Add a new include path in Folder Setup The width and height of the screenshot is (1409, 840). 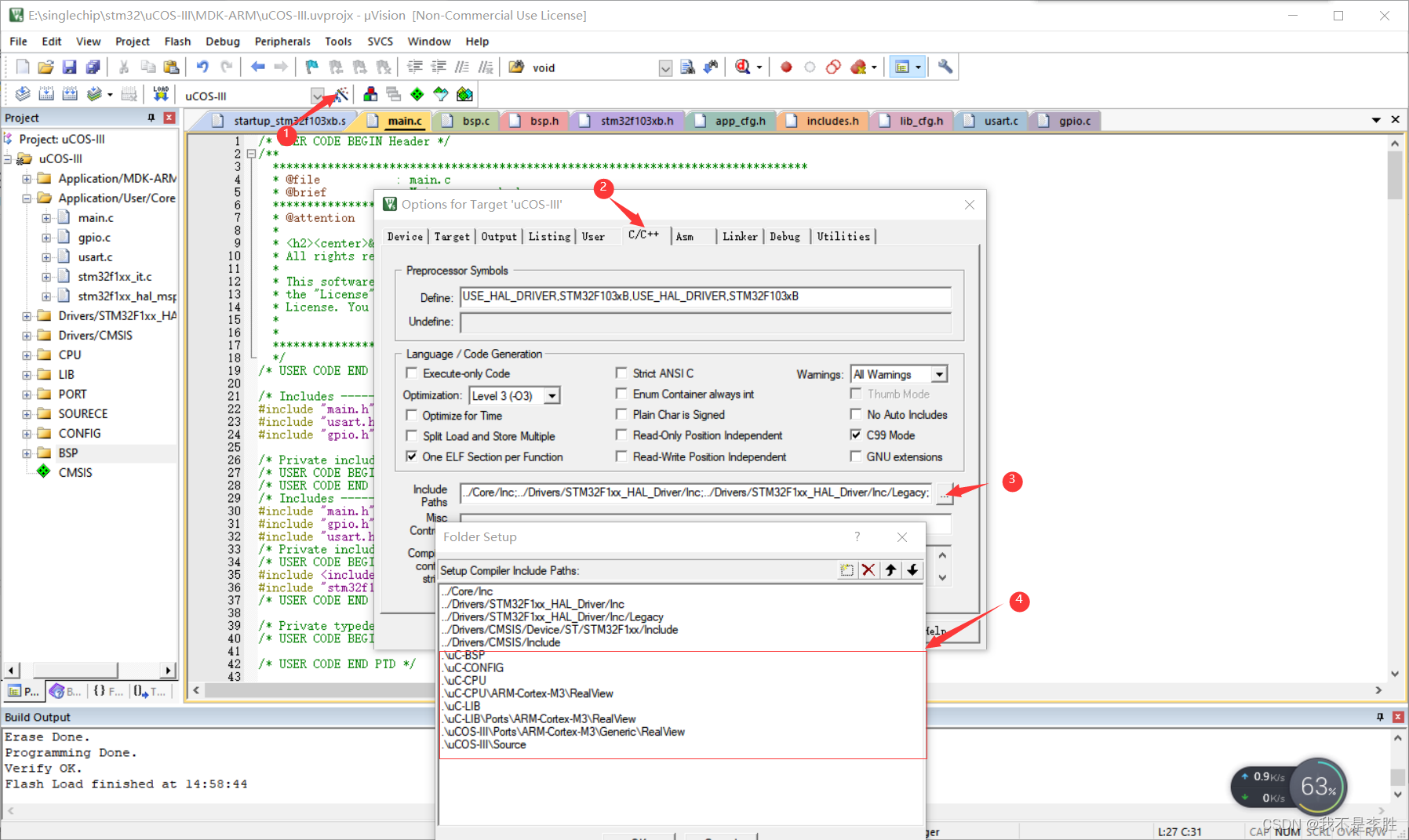click(846, 570)
